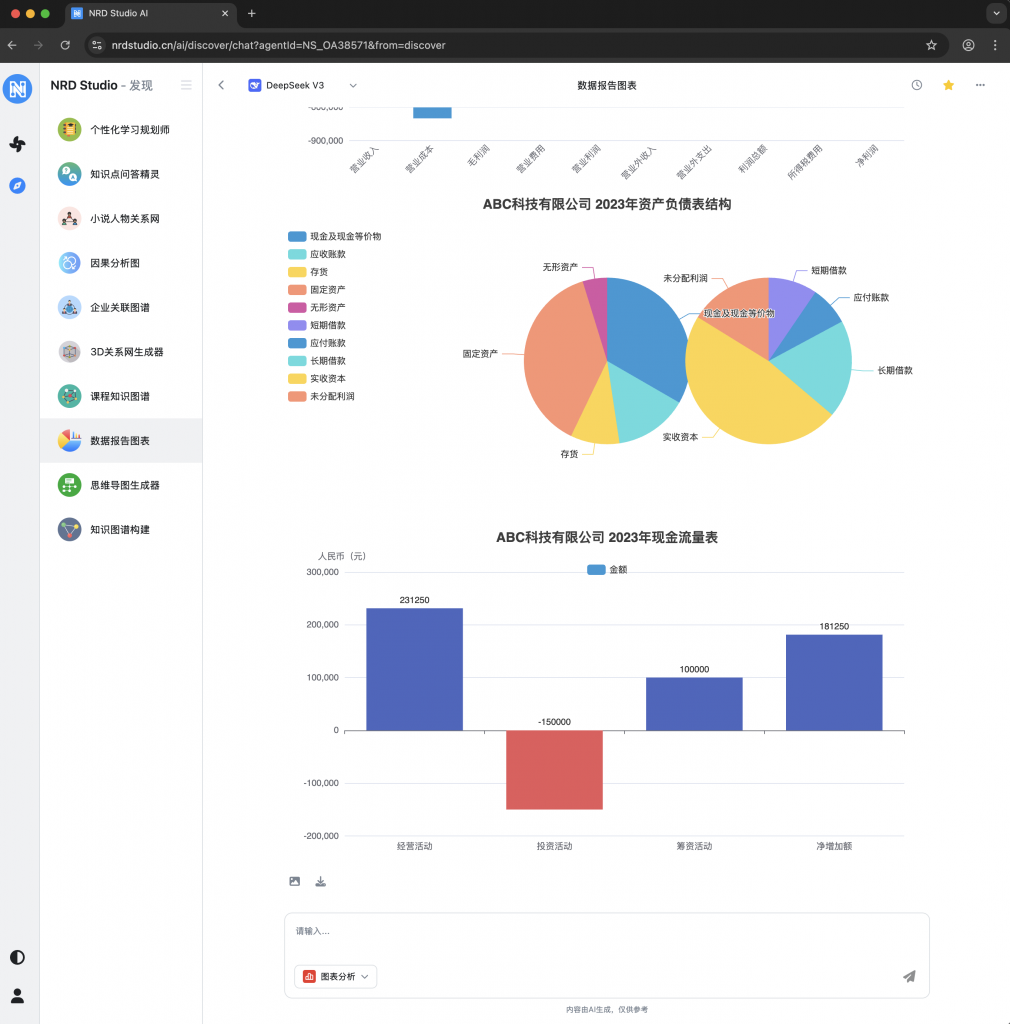Click the yellow favorite star icon

(948, 85)
